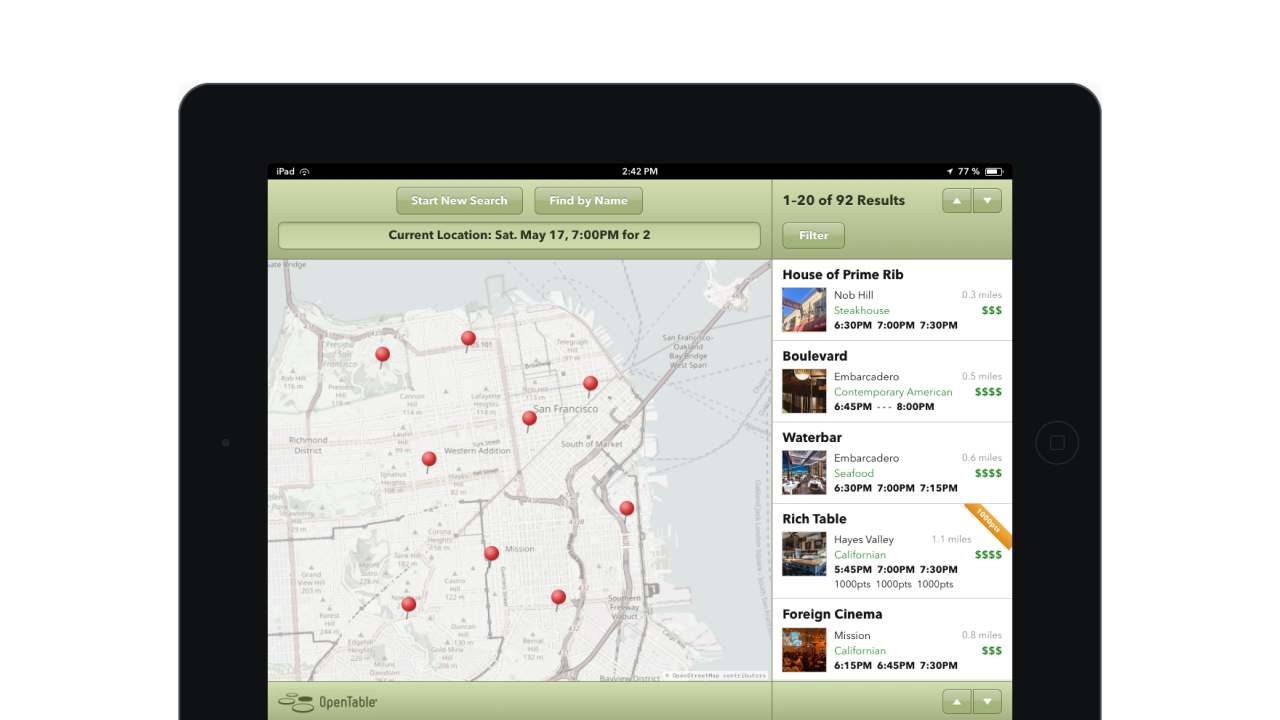
Task: Open the Foreign Cinema listing title
Action: point(832,615)
